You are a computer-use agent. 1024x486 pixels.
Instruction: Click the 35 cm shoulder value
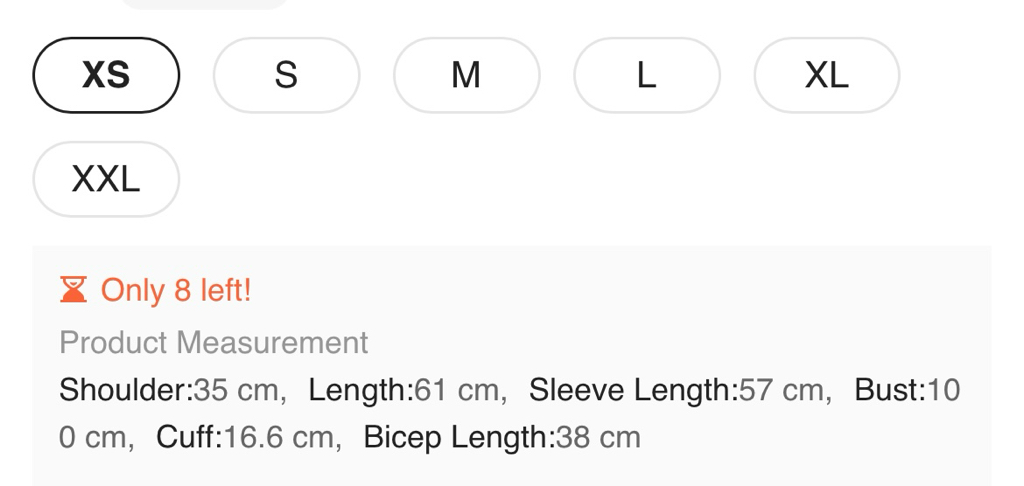(236, 390)
